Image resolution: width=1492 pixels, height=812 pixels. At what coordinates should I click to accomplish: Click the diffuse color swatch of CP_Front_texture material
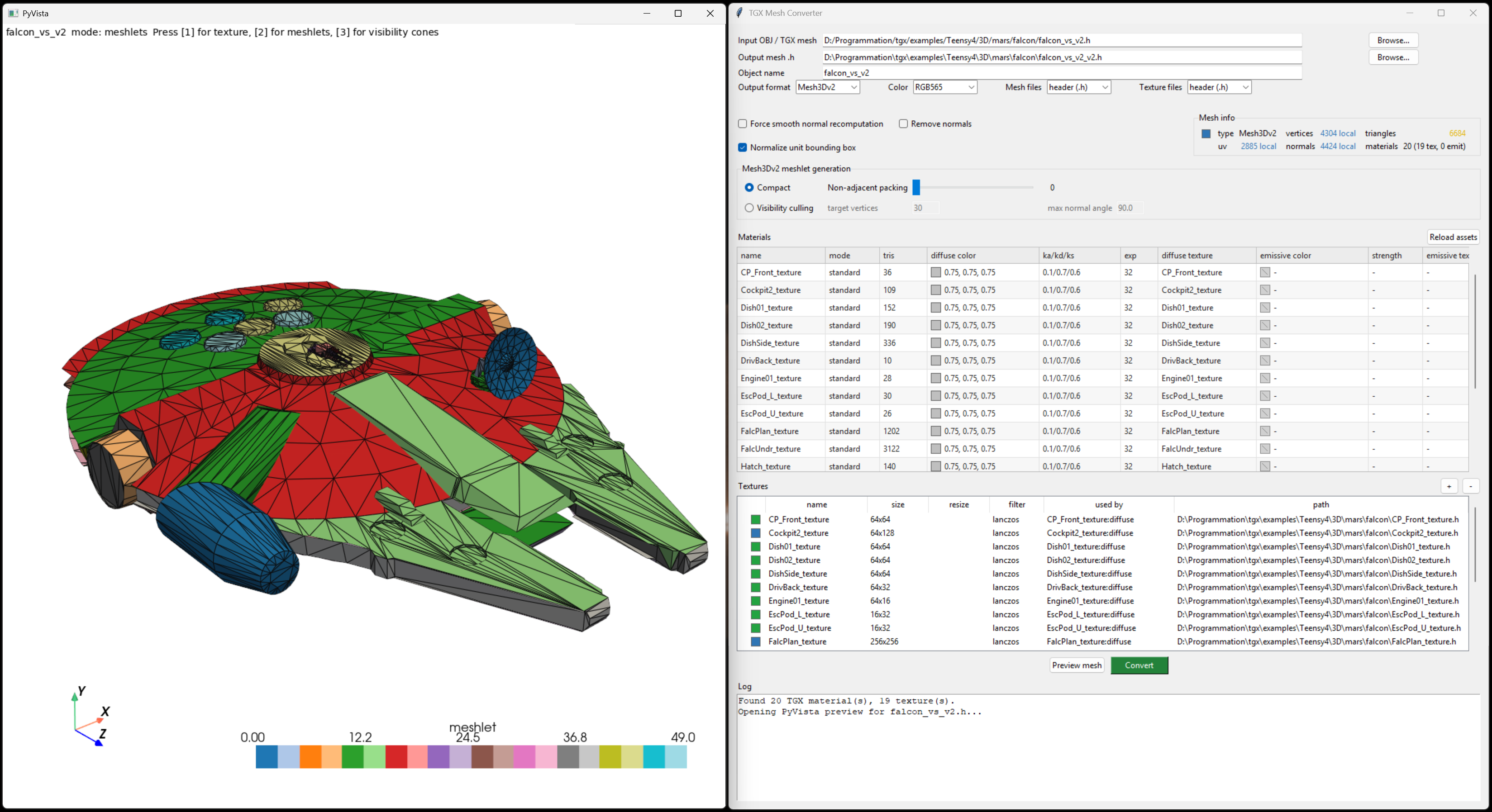tap(935, 272)
